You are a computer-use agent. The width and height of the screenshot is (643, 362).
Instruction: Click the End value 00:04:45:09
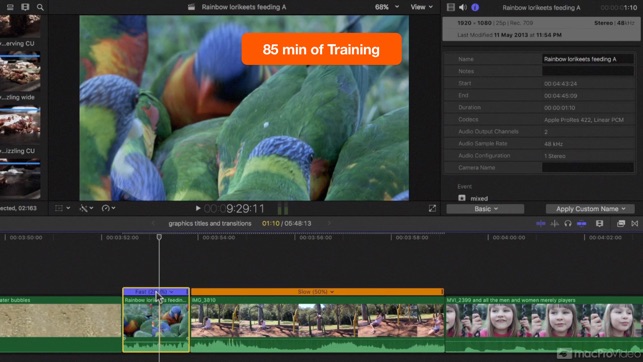click(561, 96)
